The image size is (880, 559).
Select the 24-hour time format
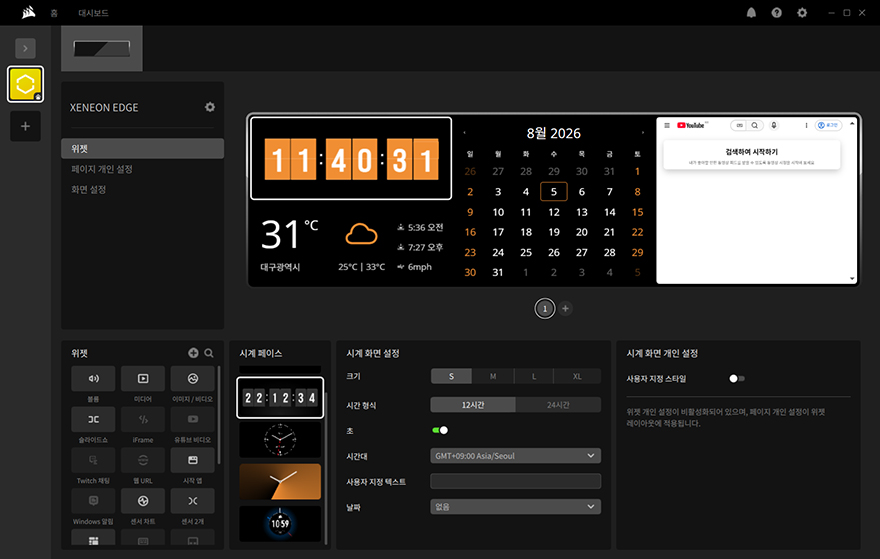pyautogui.click(x=558, y=405)
